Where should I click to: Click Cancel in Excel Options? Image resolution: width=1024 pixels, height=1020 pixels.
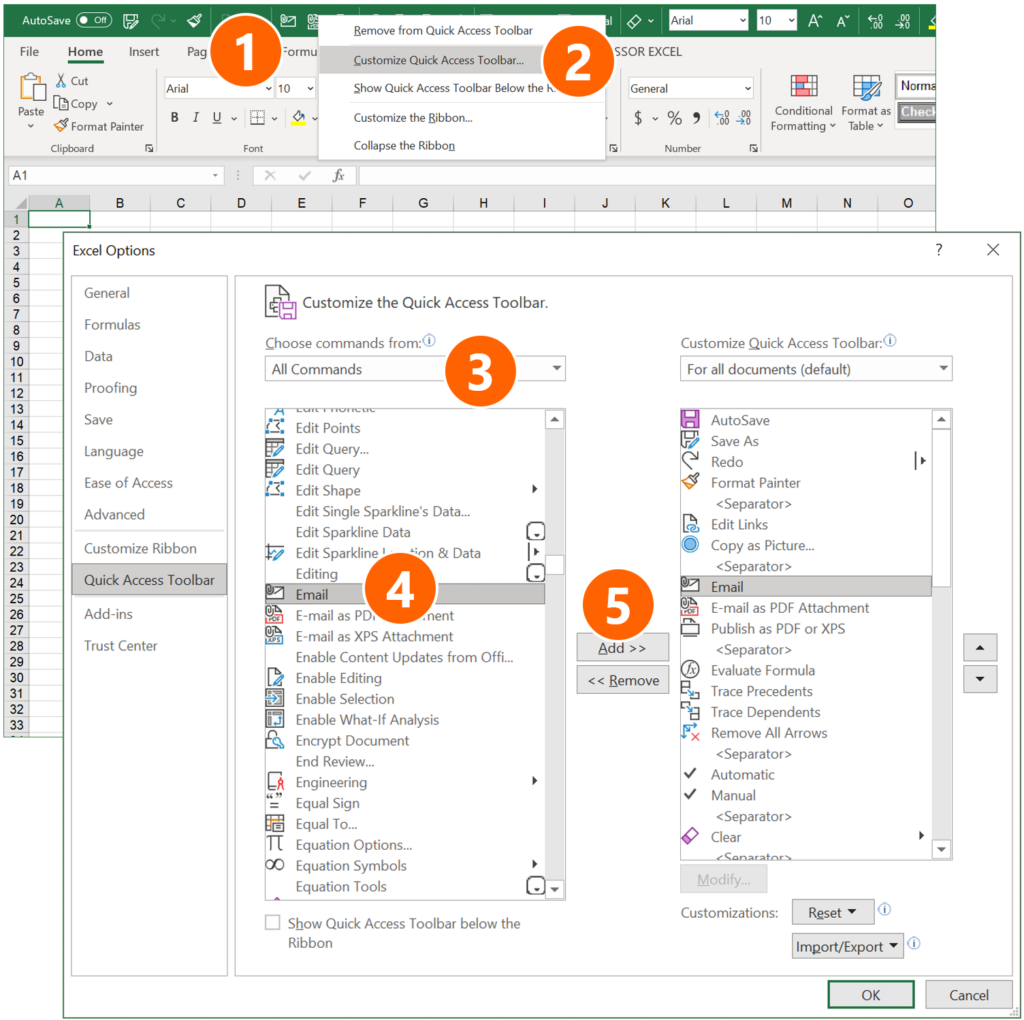(968, 995)
